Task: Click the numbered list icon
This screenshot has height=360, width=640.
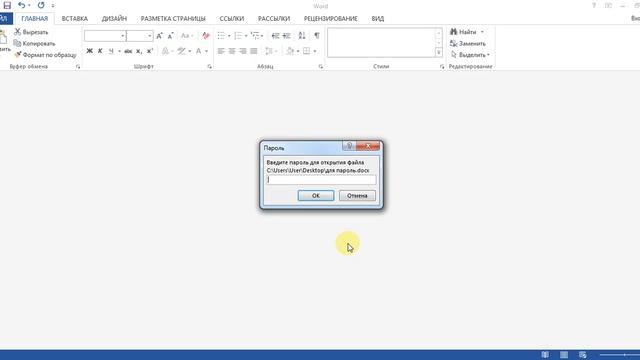Action: [x=238, y=36]
